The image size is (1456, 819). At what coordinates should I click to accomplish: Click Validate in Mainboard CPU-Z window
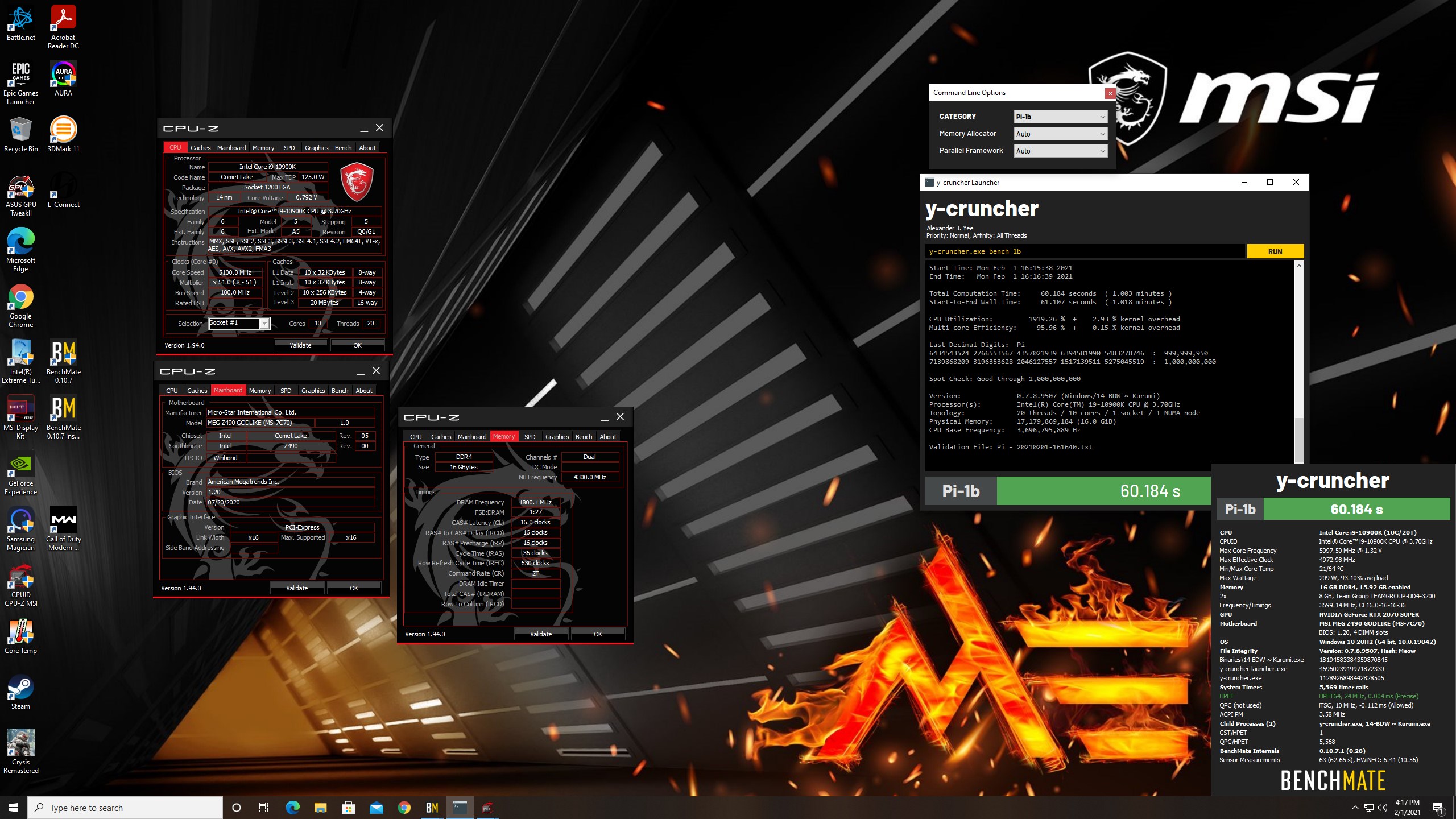(297, 588)
